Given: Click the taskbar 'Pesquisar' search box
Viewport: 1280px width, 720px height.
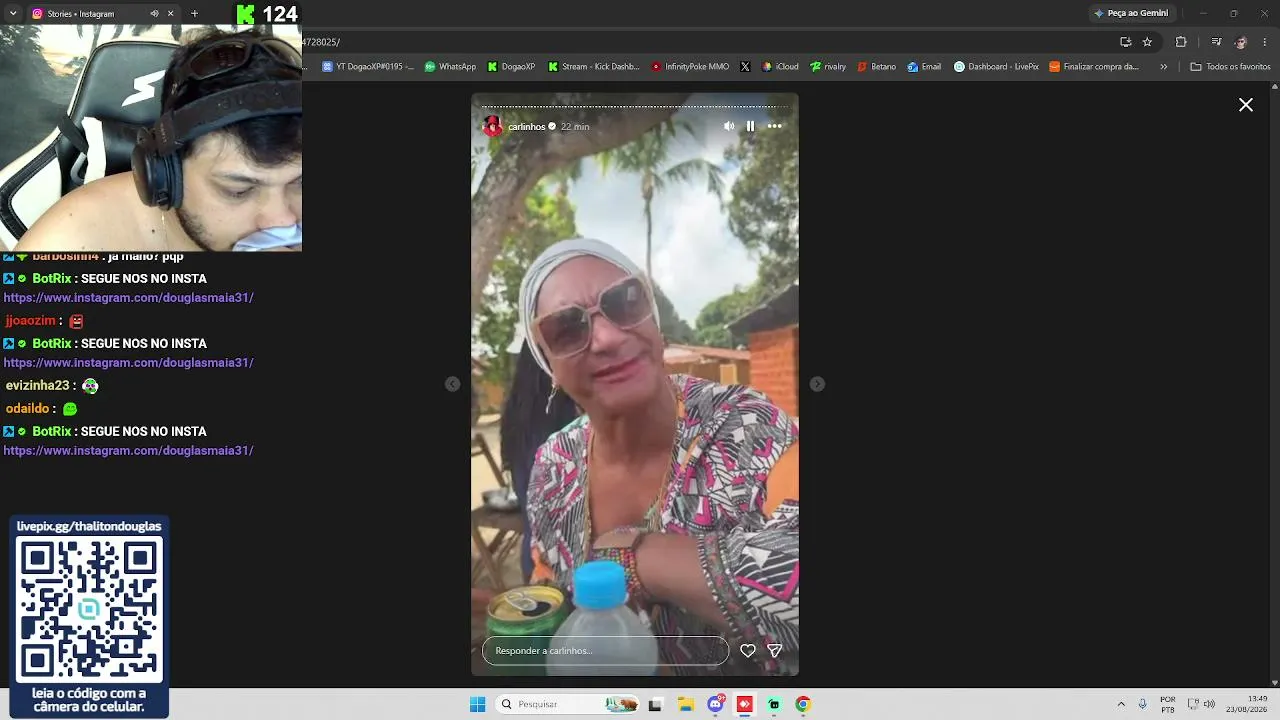Looking at the screenshot, I should tap(568, 704).
